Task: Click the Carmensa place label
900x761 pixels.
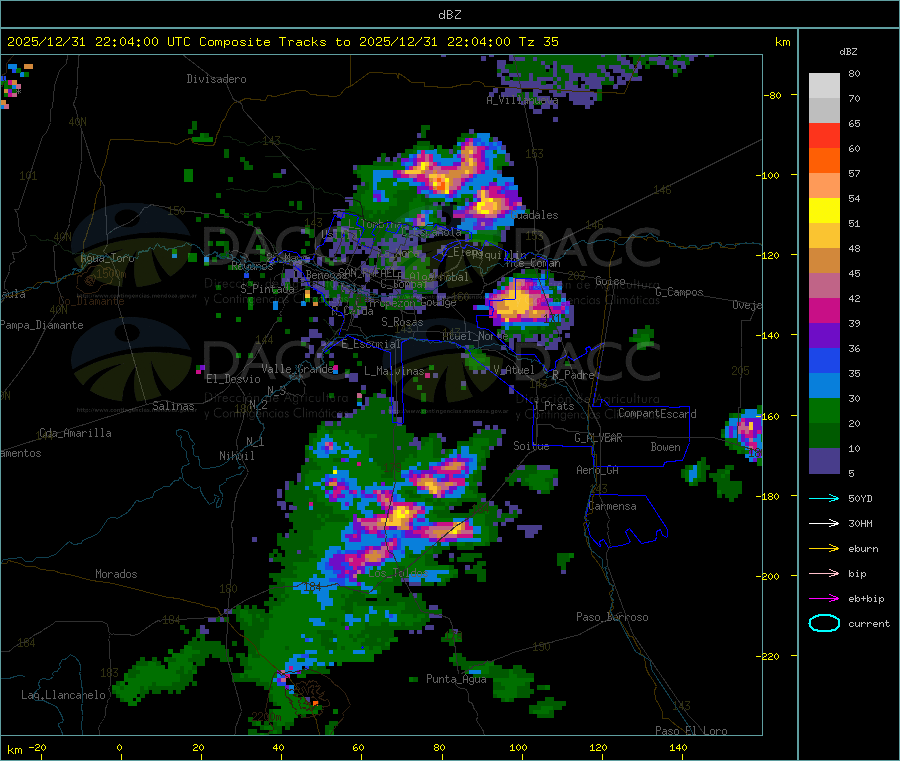Action: pyautogui.click(x=612, y=506)
